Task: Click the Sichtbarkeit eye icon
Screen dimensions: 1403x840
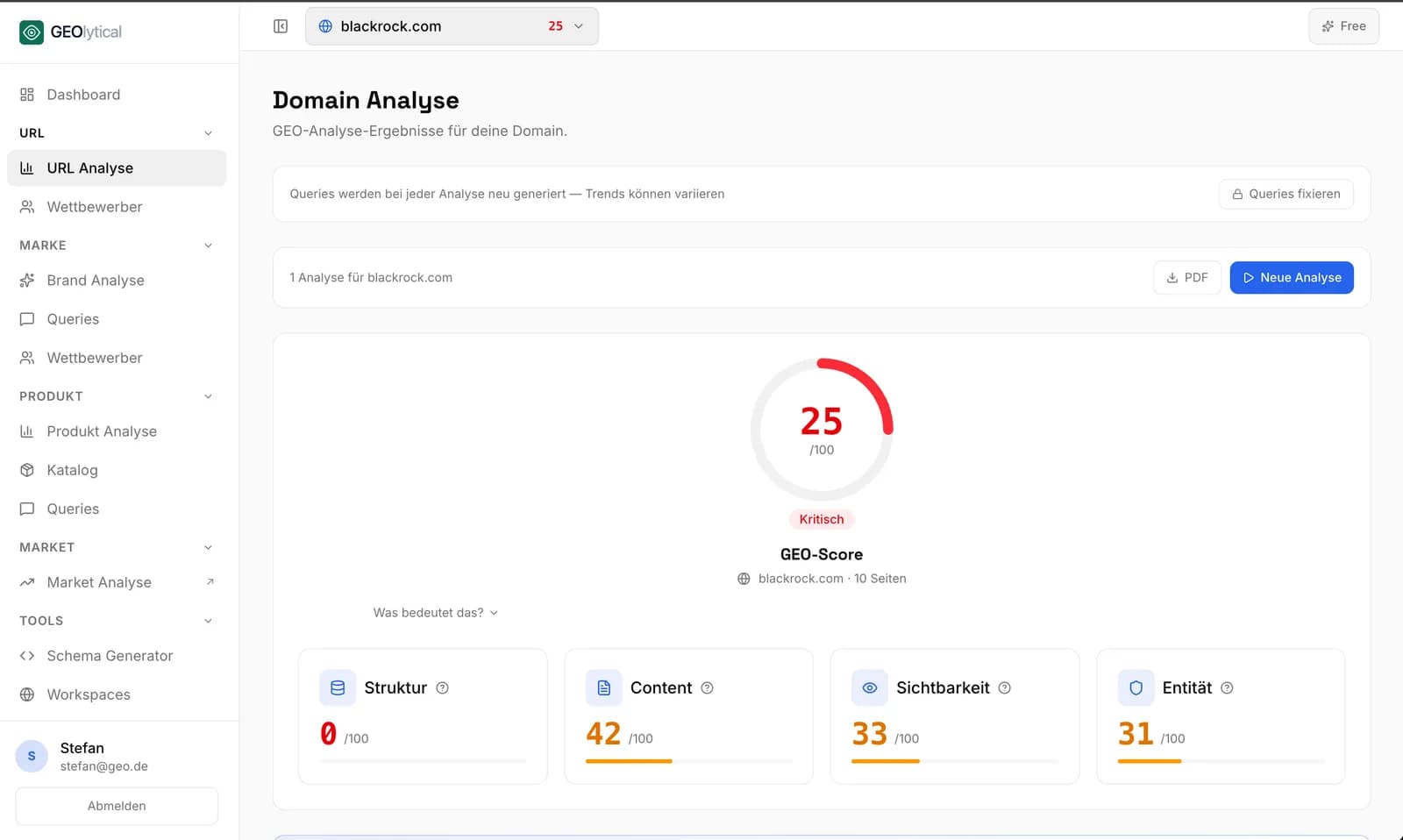Action: coord(870,688)
